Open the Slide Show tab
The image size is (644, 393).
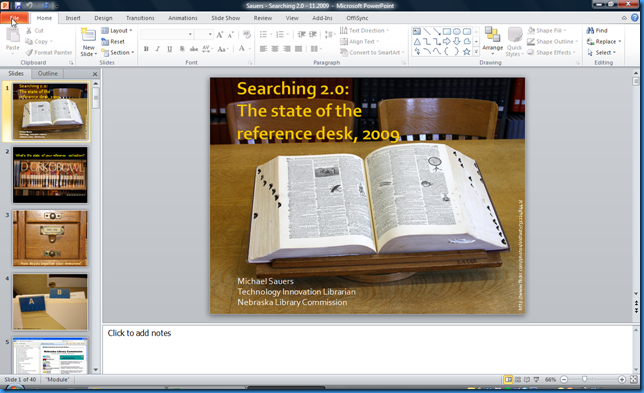pos(225,18)
